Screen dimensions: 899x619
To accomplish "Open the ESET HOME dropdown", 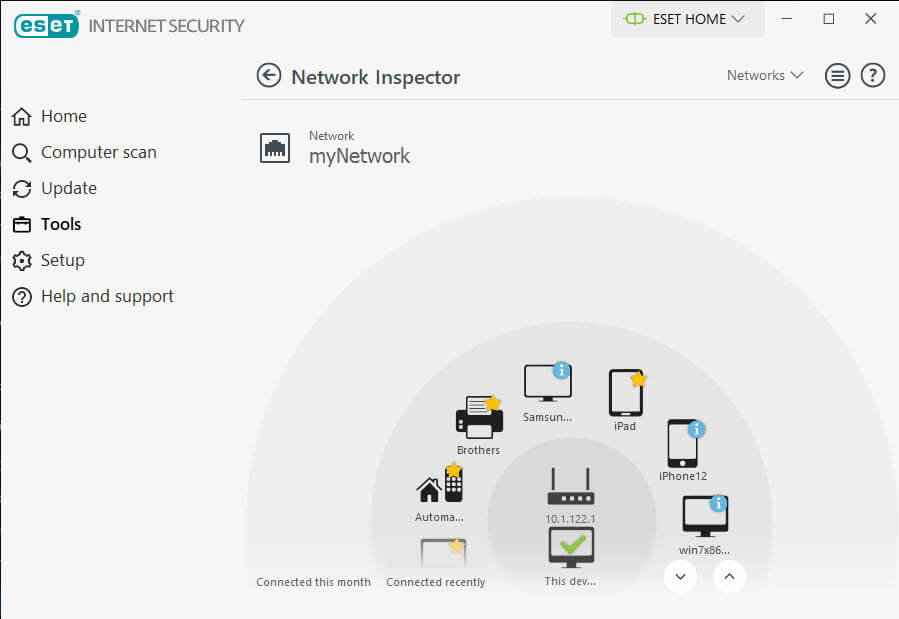I will [687, 19].
